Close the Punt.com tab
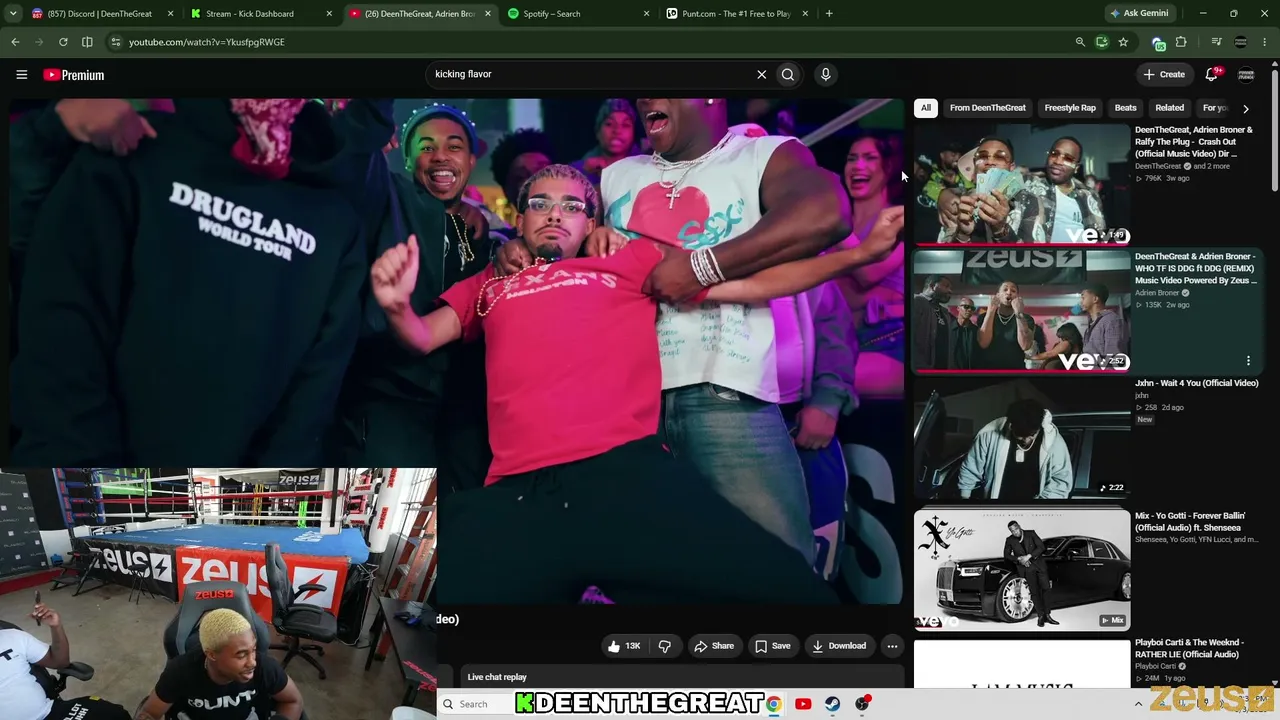 tap(805, 14)
